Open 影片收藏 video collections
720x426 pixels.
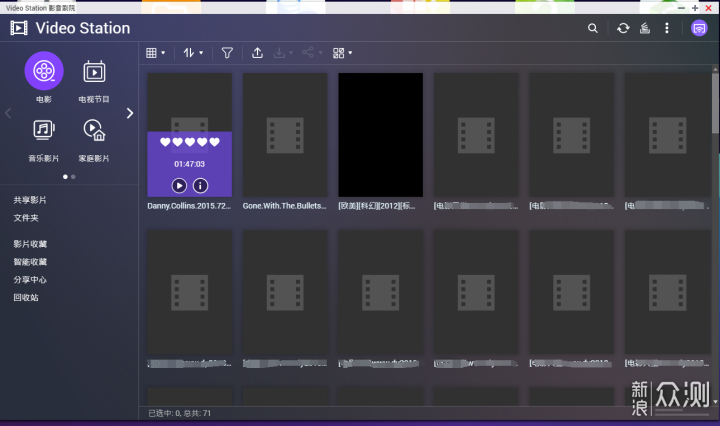[x=30, y=244]
